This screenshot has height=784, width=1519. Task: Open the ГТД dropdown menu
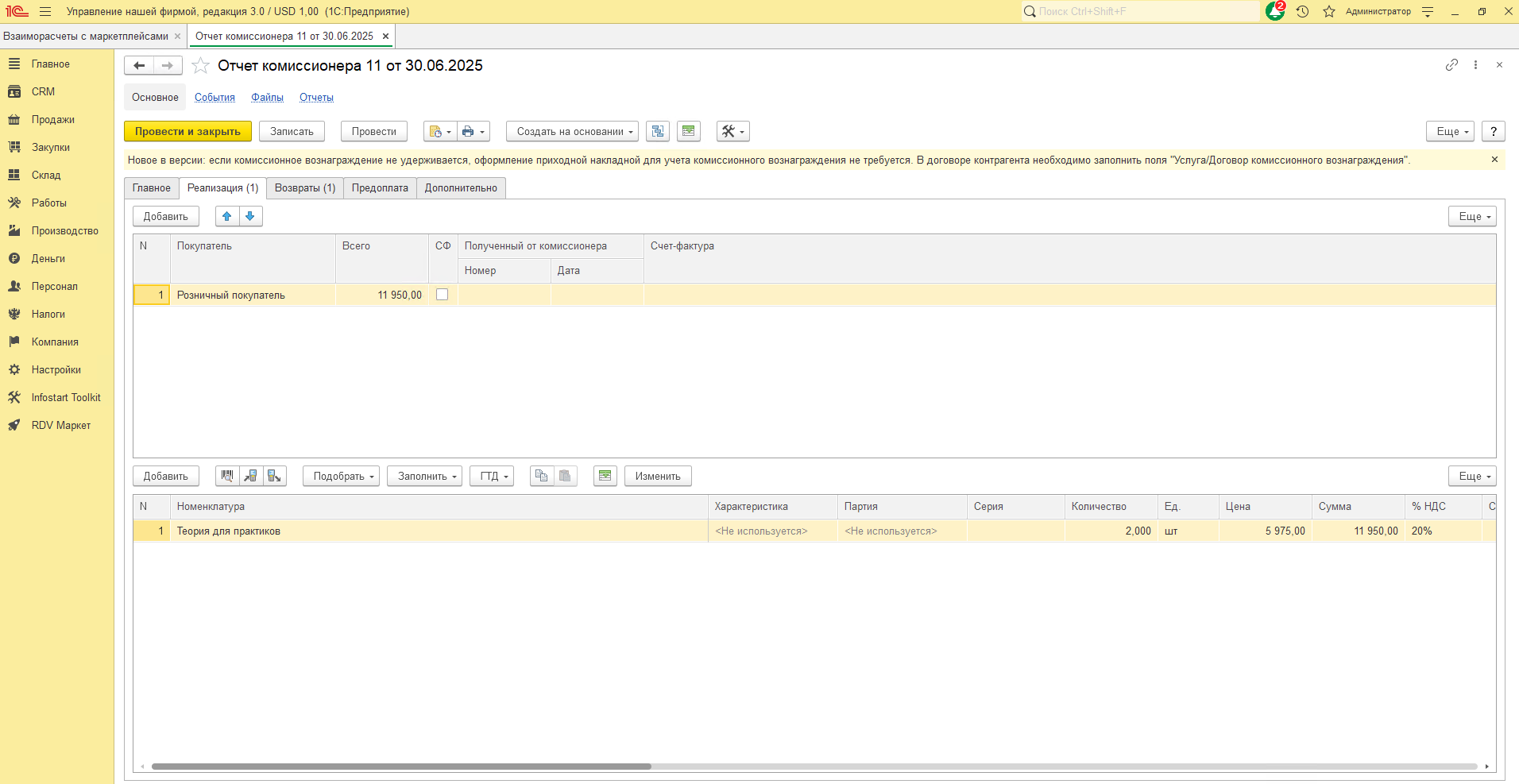[493, 476]
